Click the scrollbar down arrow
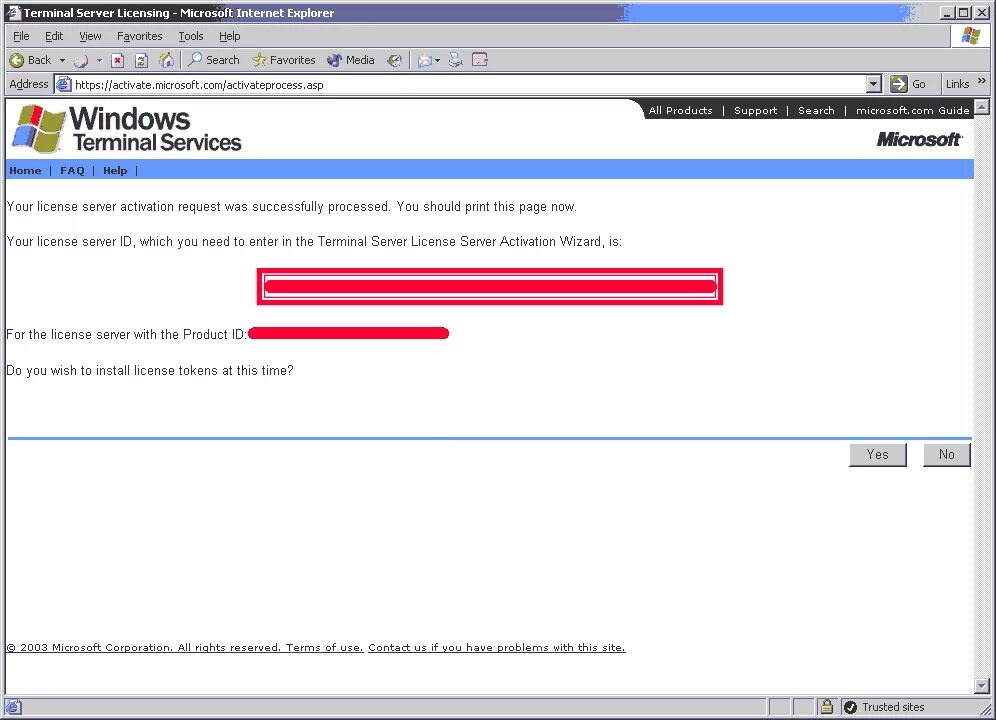Image resolution: width=996 pixels, height=720 pixels. [982, 686]
